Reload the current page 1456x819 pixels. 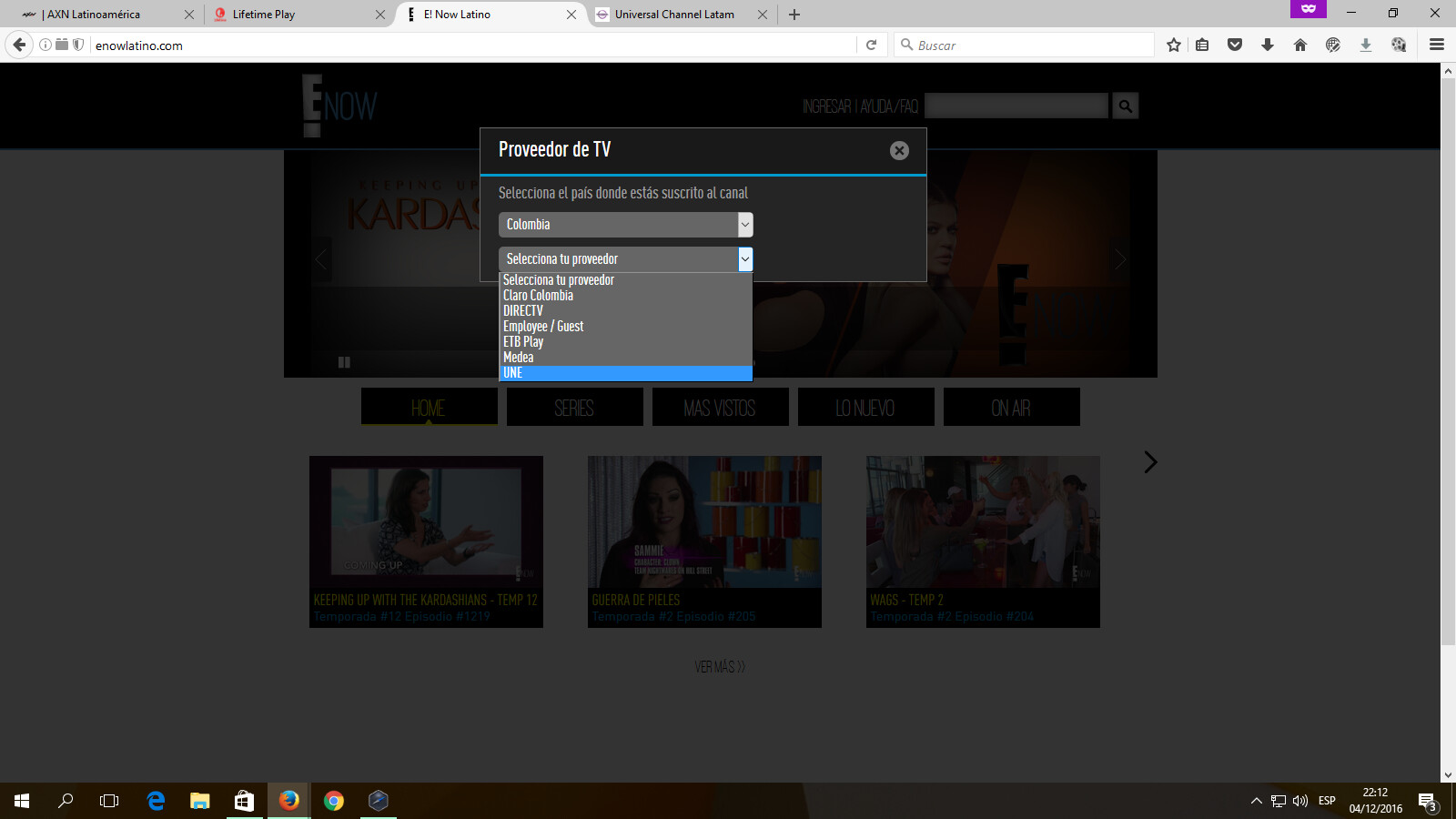point(871,45)
